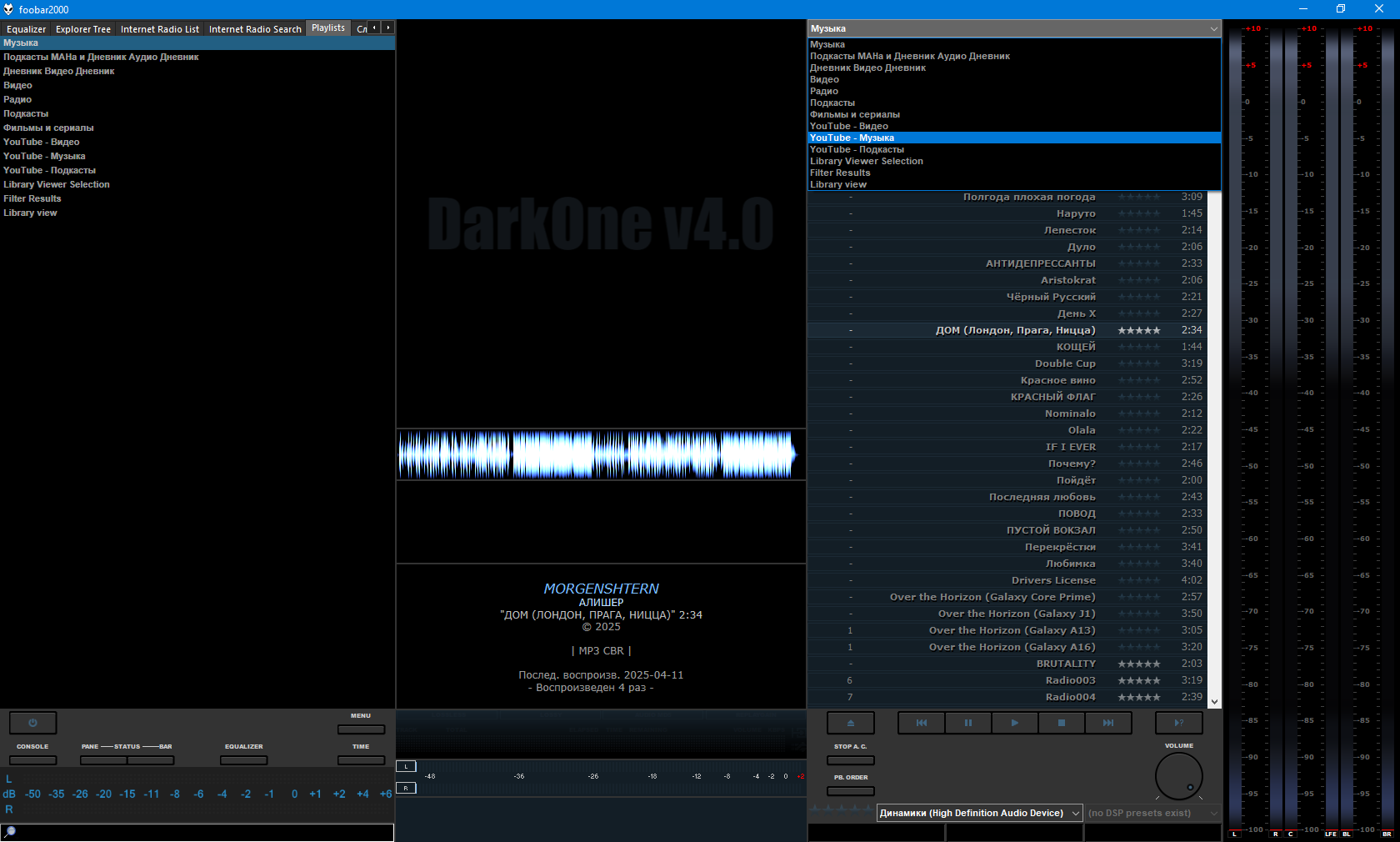
Task: Click the magnifier search icon
Action: (10, 832)
